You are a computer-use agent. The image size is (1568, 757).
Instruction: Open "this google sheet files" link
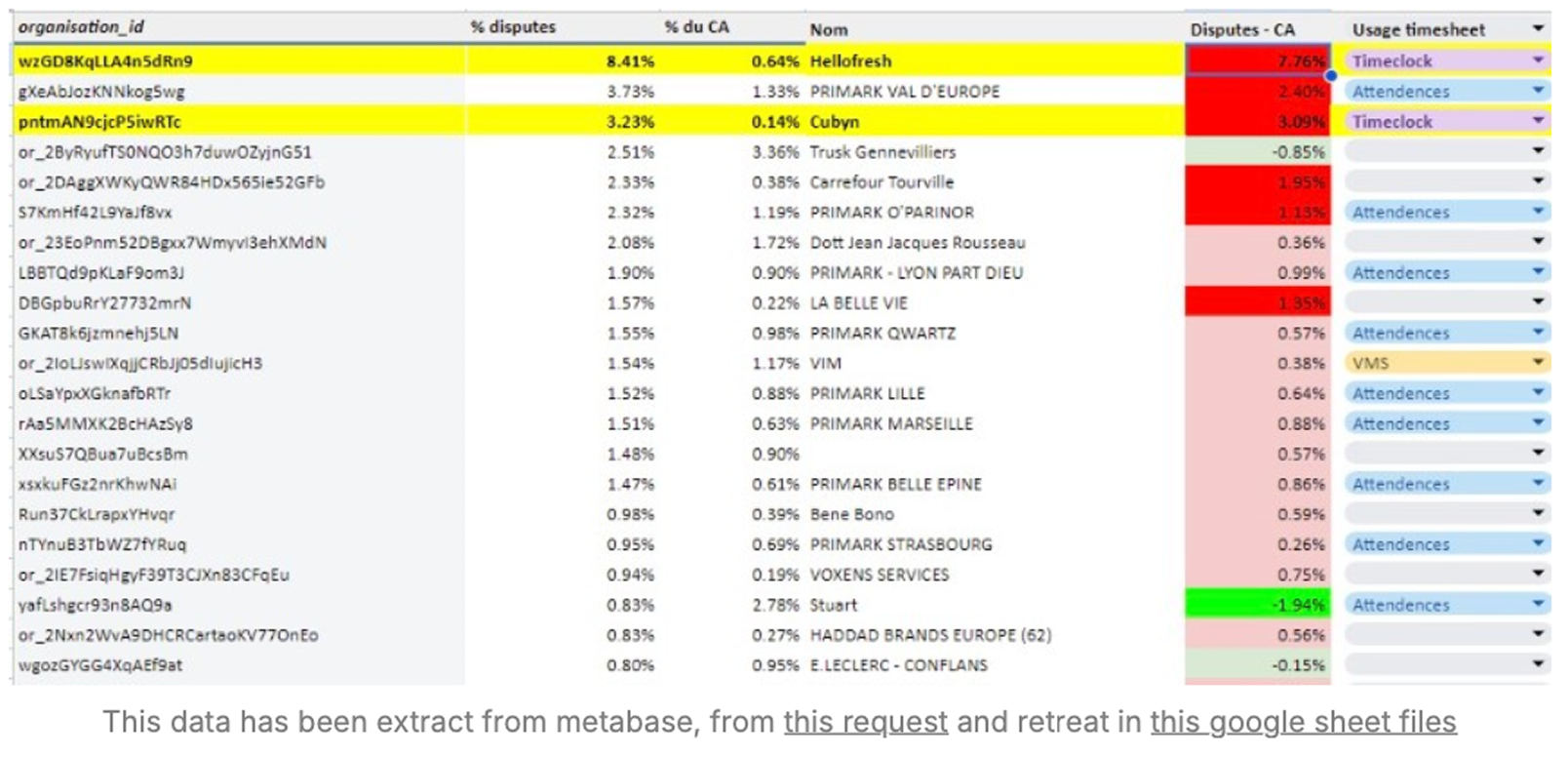tap(1304, 722)
